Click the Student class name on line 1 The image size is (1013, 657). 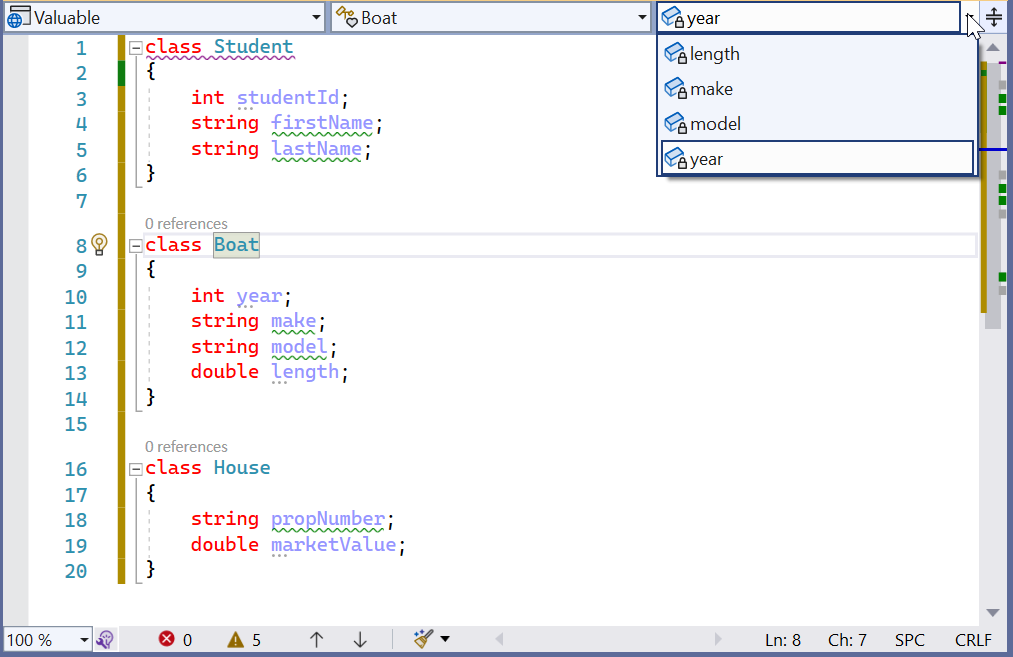tap(253, 47)
